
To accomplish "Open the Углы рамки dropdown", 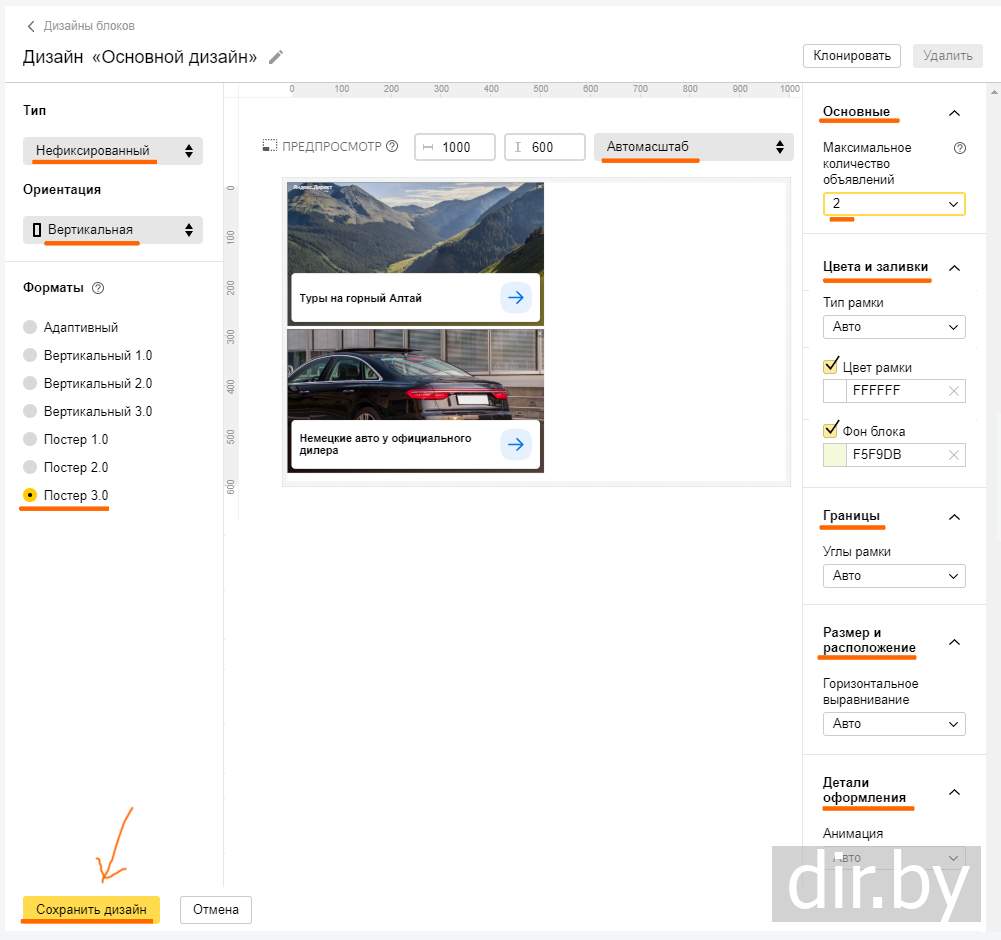I will [894, 576].
